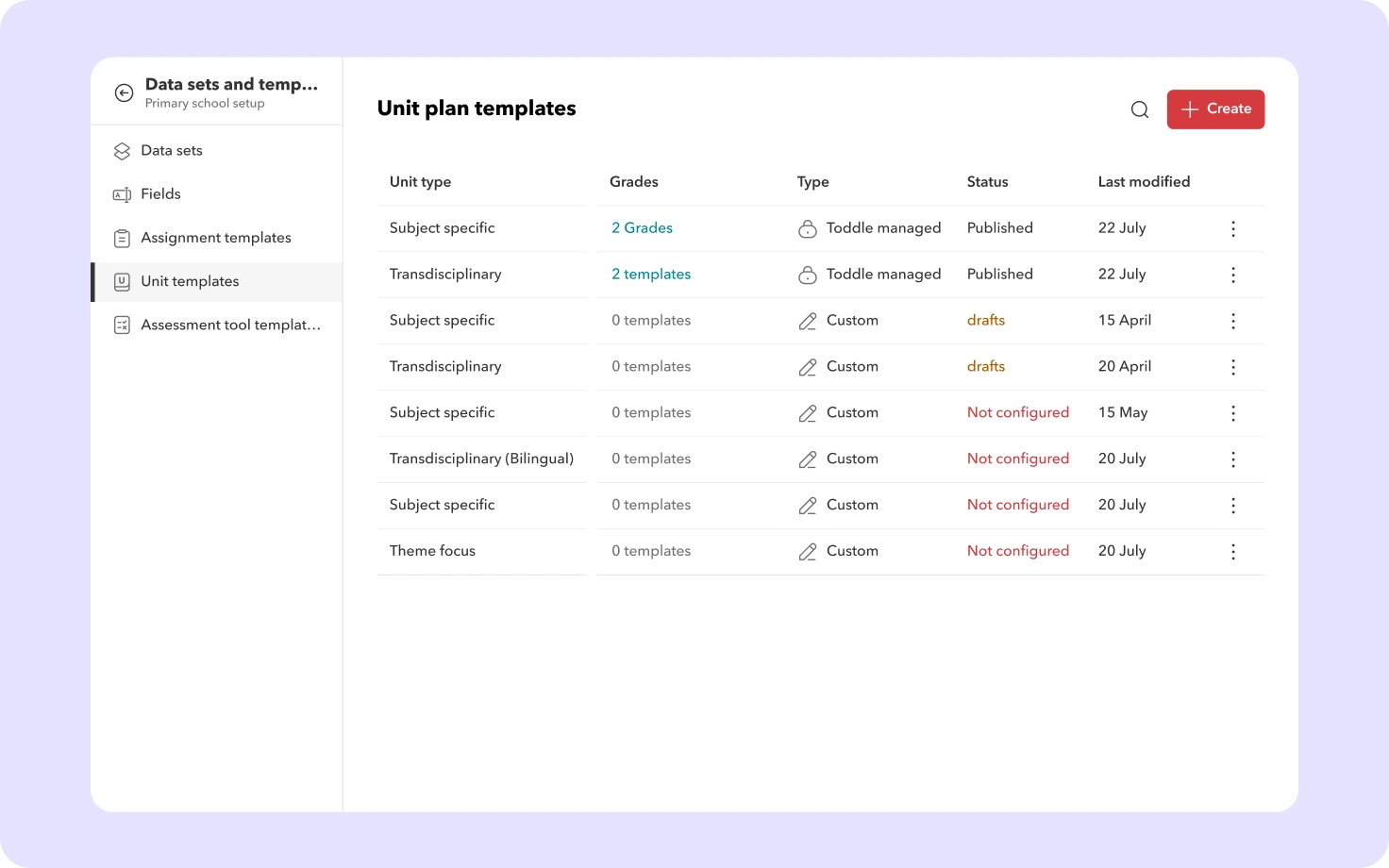The height and width of the screenshot is (868, 1389).
Task: Click the Grades column header
Action: 634,182
